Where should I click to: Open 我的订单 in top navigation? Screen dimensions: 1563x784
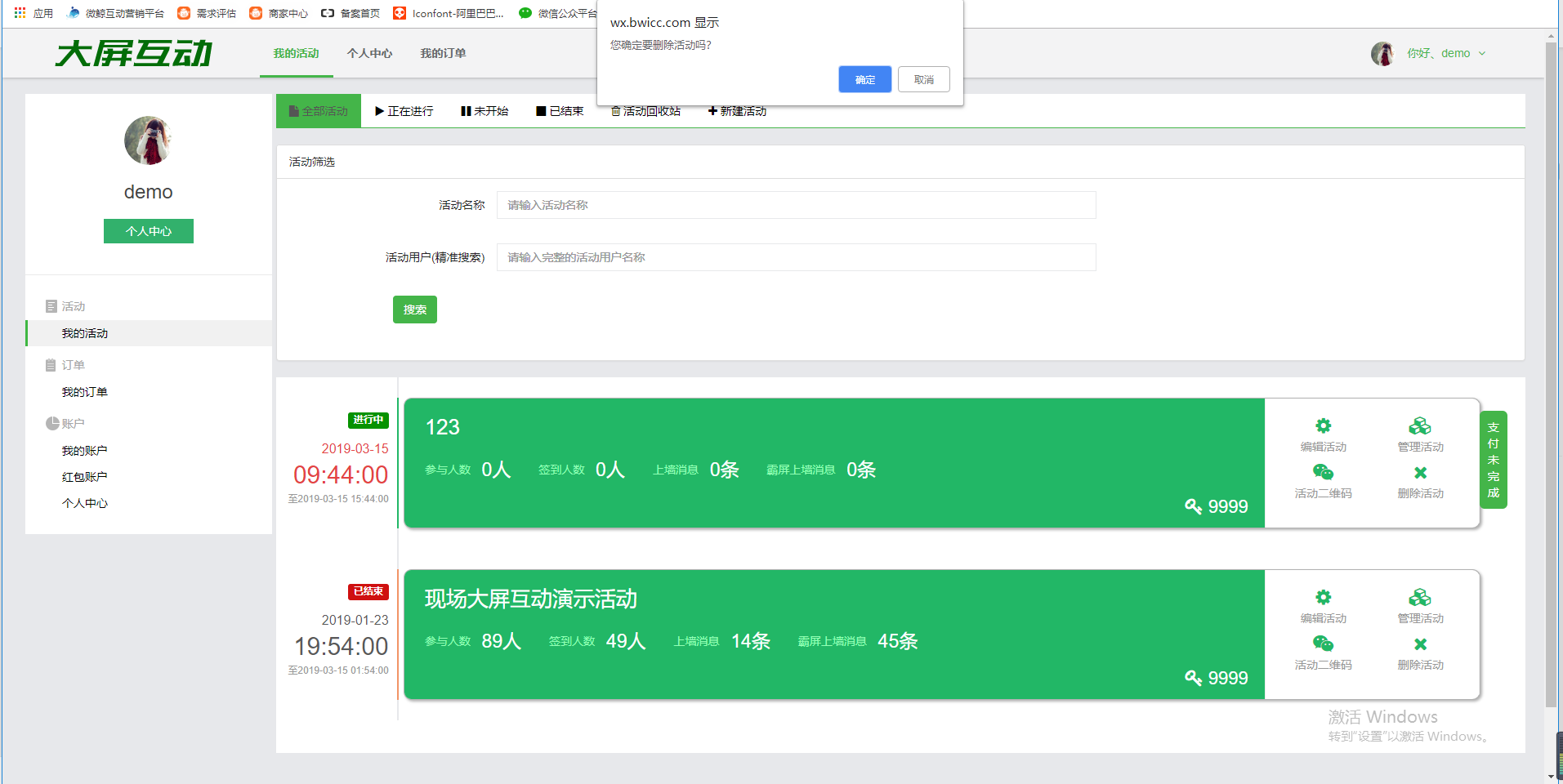pos(443,54)
